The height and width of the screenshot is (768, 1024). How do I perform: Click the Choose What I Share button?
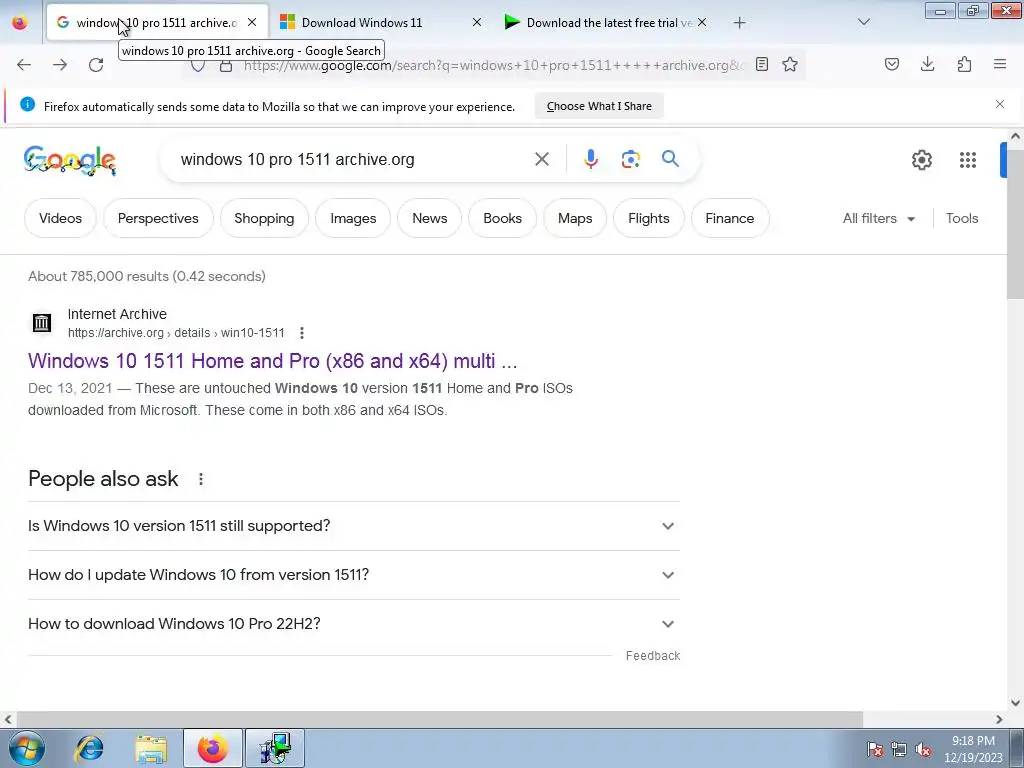(599, 106)
